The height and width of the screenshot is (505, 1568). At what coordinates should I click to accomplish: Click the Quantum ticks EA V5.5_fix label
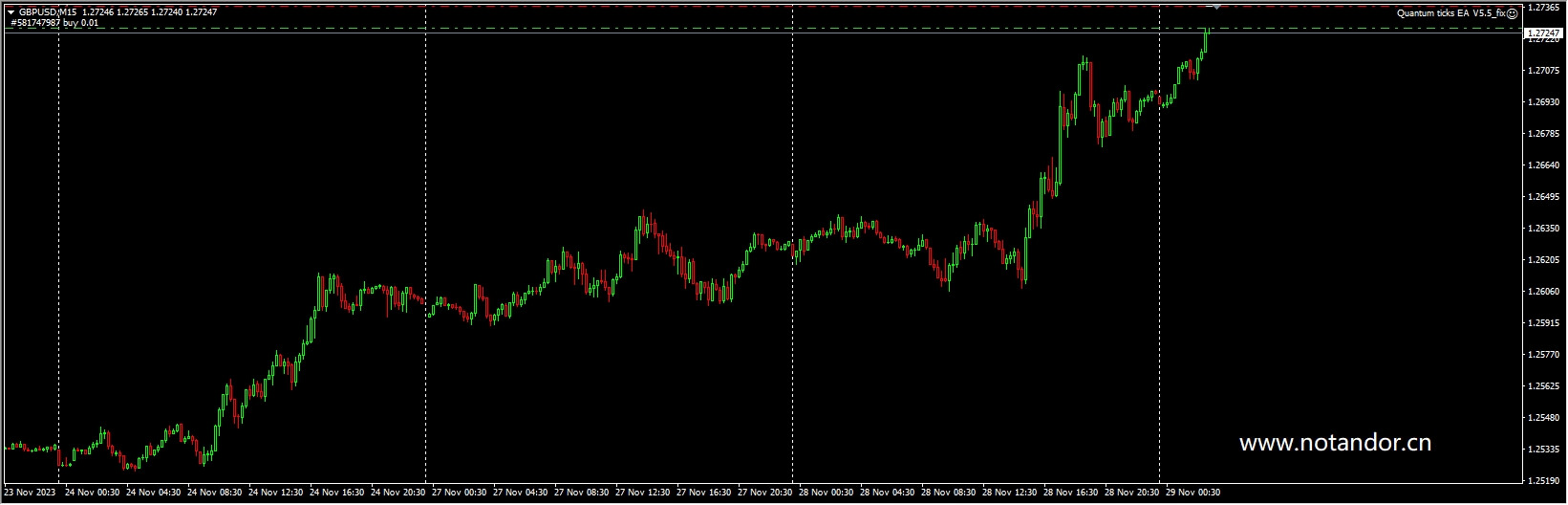tap(1450, 13)
